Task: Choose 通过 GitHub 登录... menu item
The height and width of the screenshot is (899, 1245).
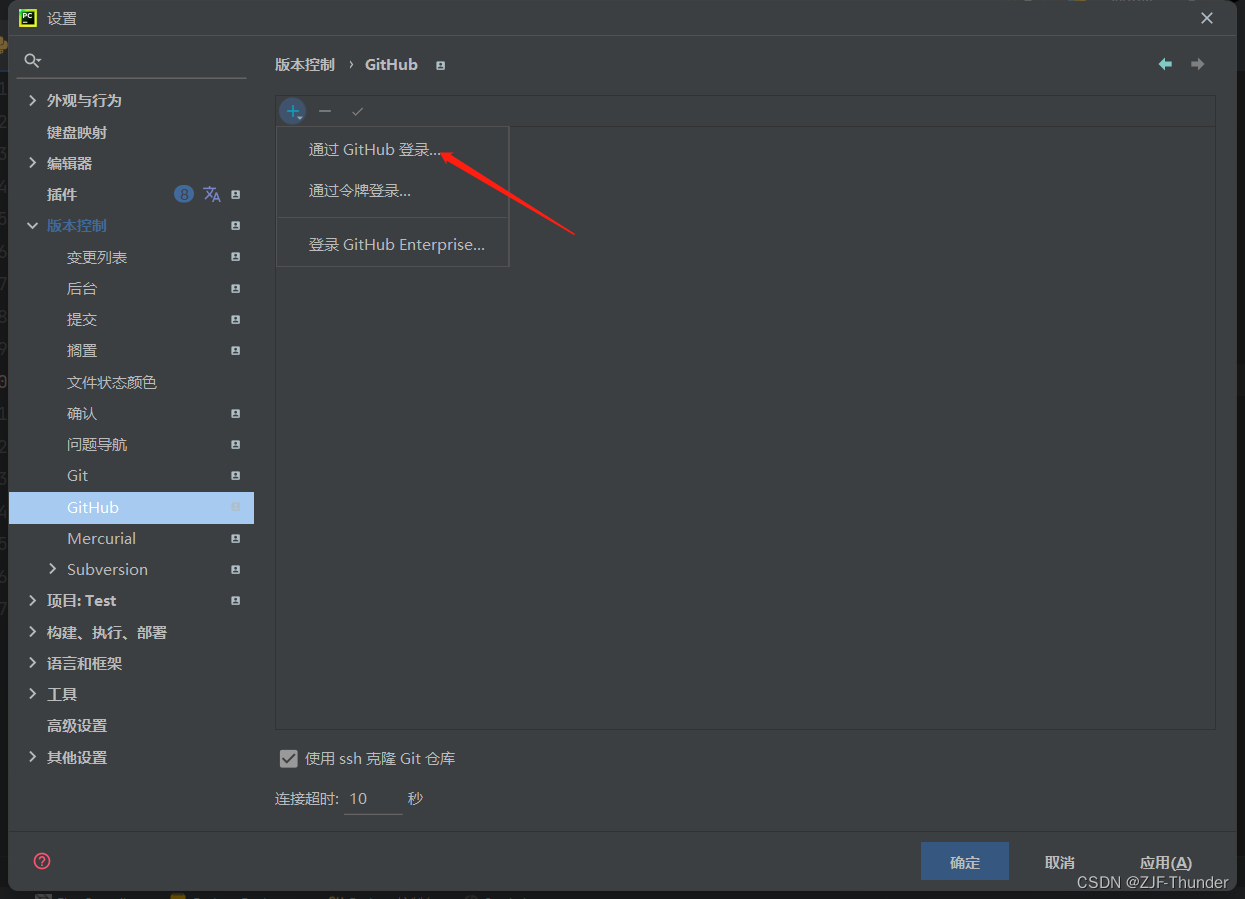Action: point(393,150)
